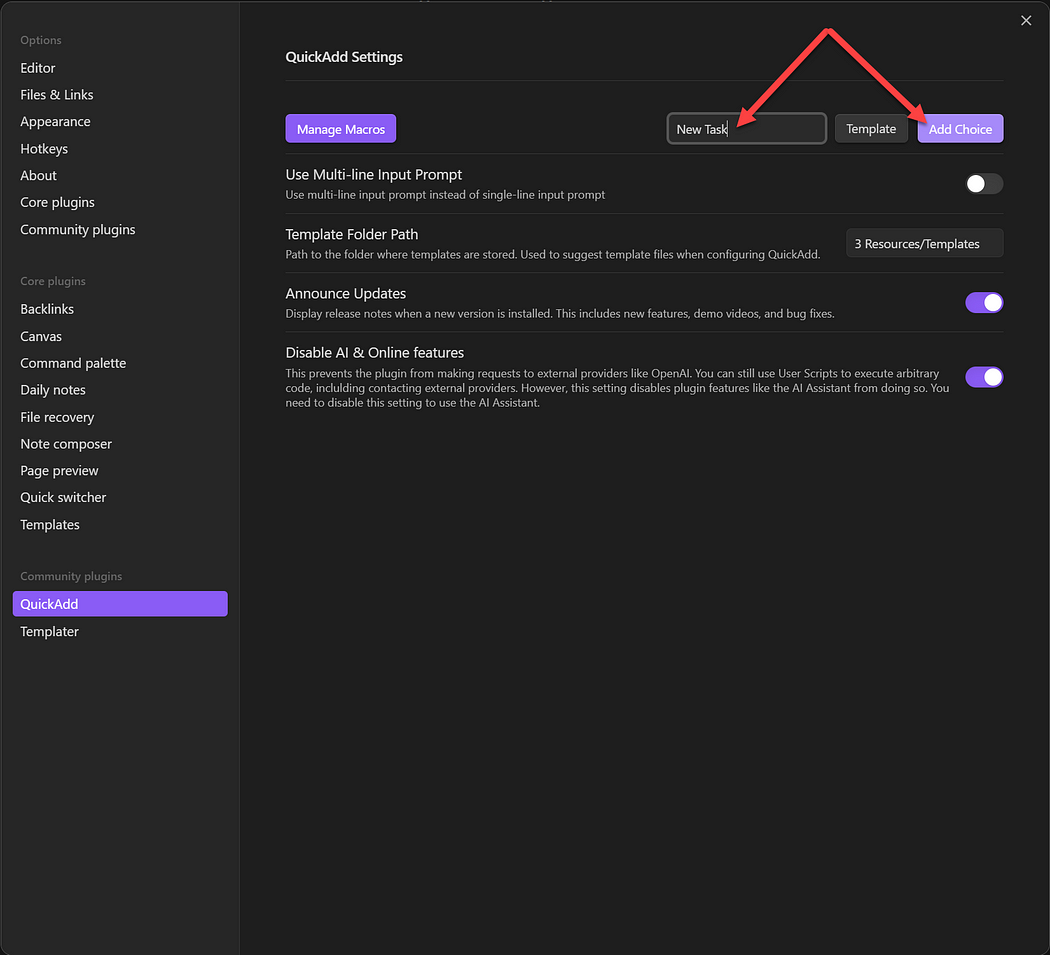This screenshot has height=955, width=1050.
Task: Open the Template choice type dropdown
Action: 871,129
